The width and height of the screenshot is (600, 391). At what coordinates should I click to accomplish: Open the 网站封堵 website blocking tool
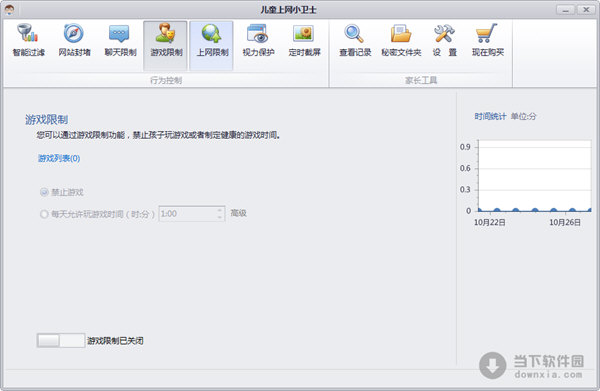coord(74,41)
